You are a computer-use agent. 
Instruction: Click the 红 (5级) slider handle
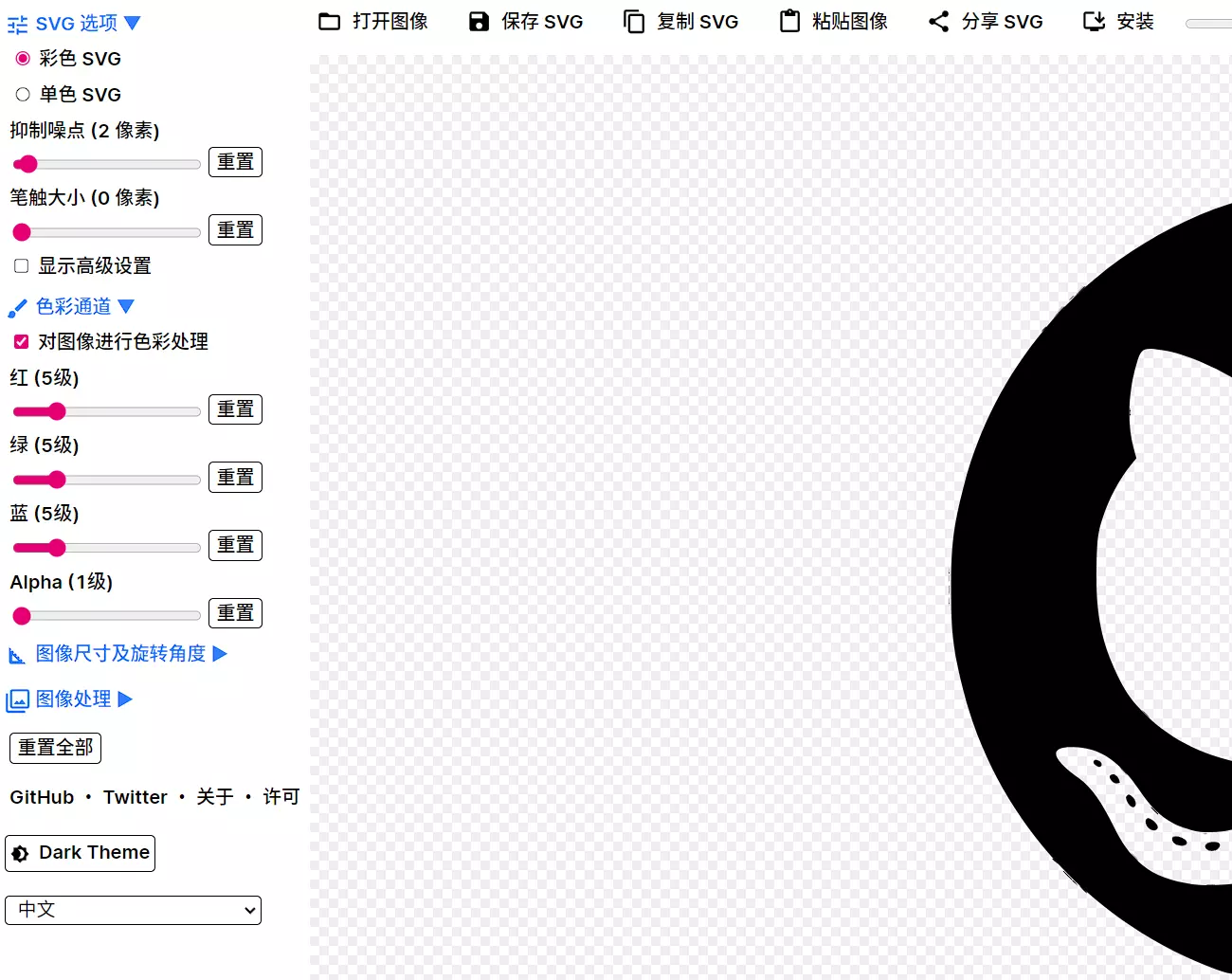[57, 411]
